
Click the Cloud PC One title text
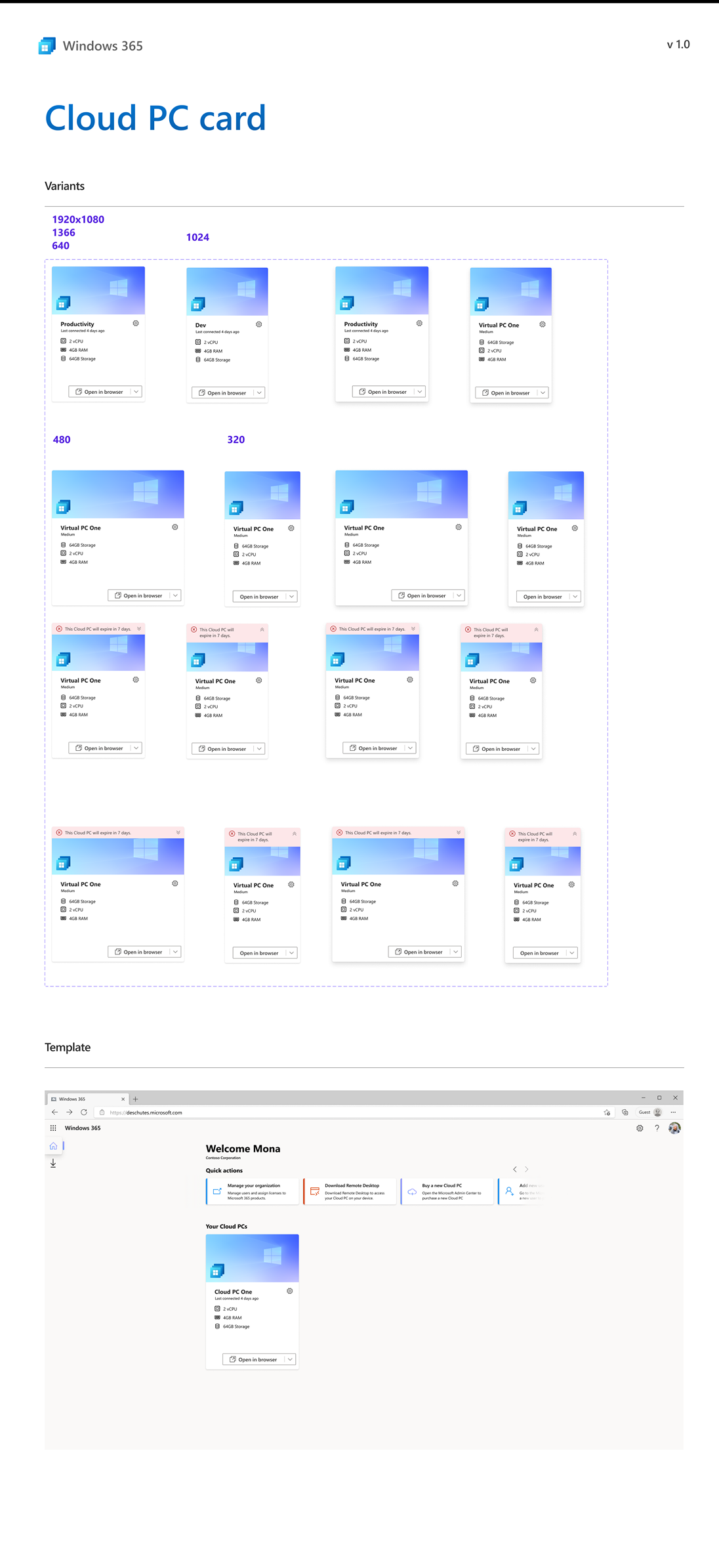233,1292
